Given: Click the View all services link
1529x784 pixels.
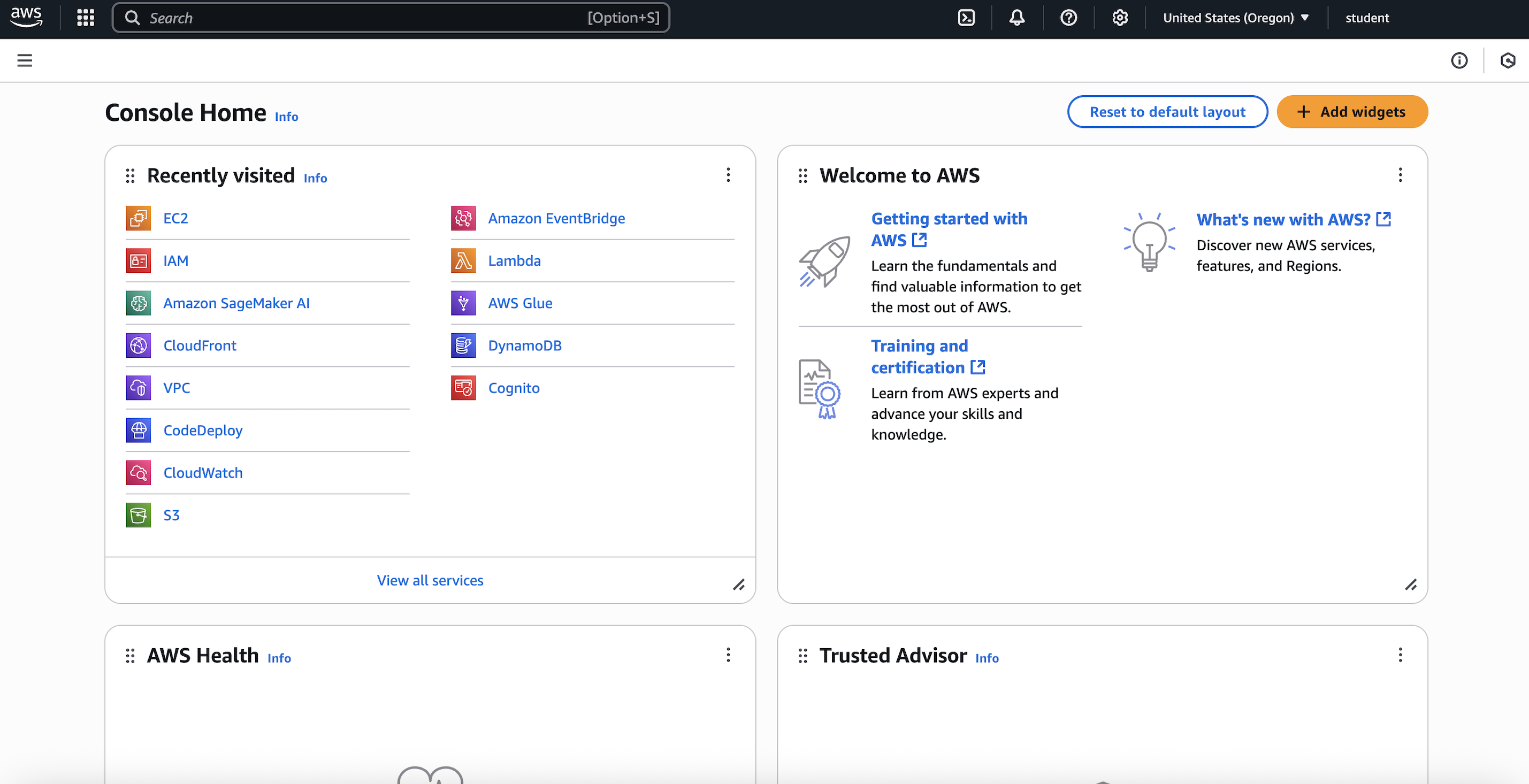Looking at the screenshot, I should [x=430, y=580].
